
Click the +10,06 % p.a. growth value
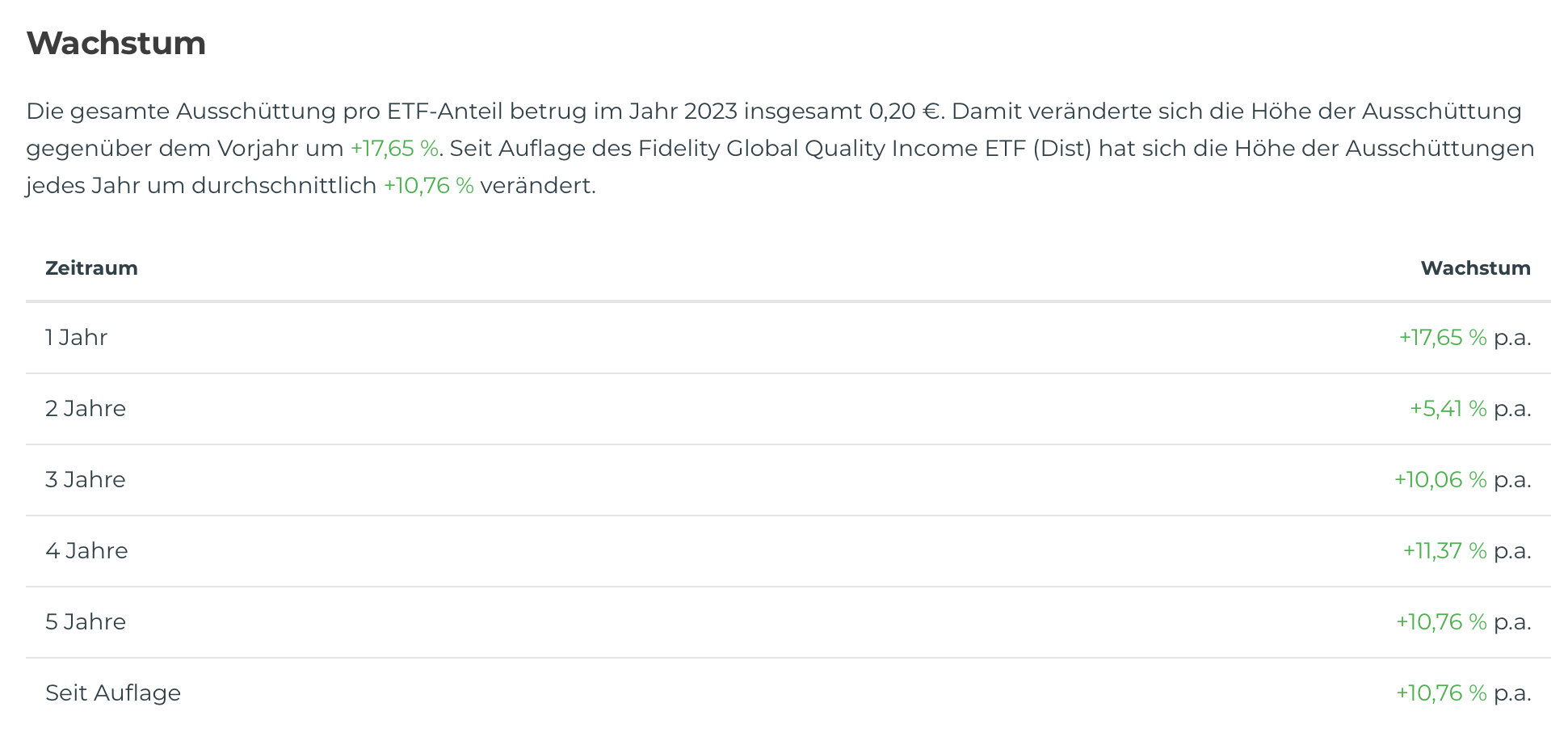click(1440, 480)
